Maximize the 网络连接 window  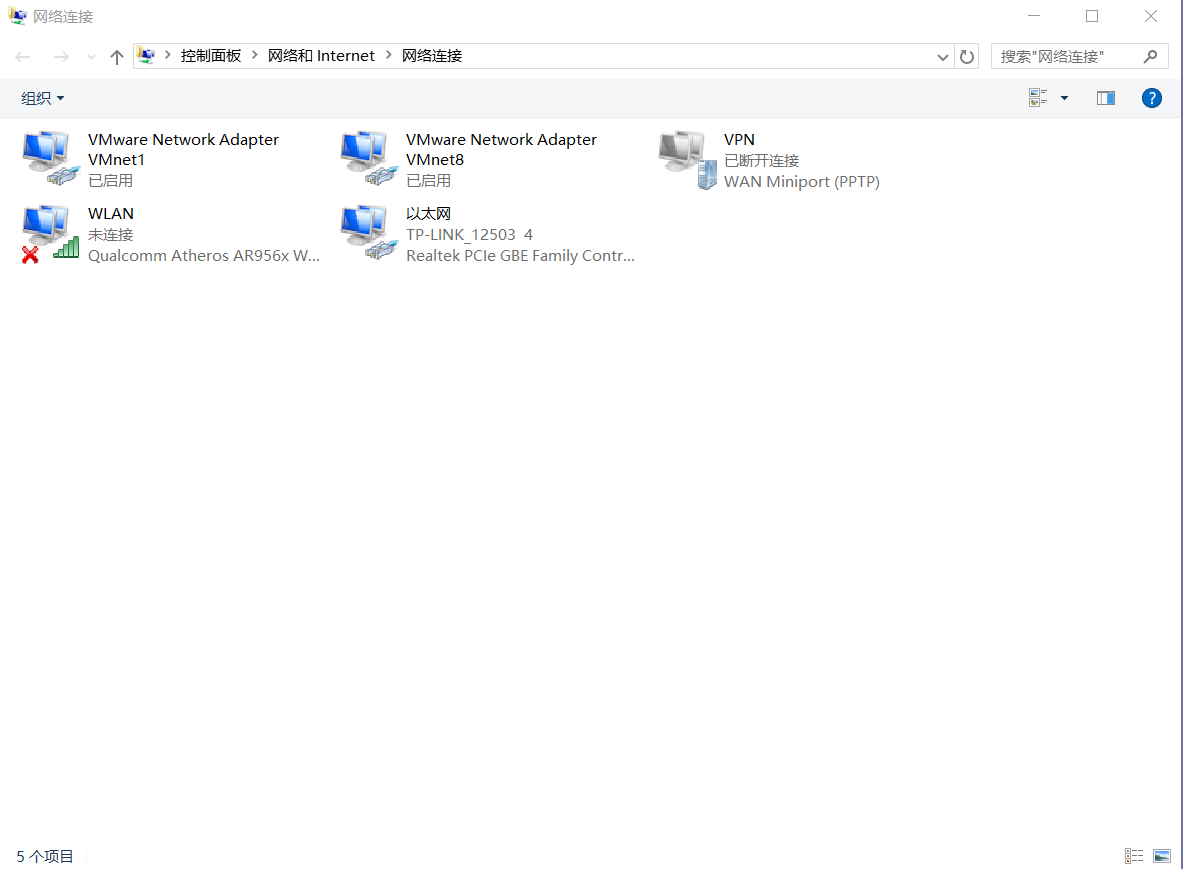pyautogui.click(x=1092, y=16)
